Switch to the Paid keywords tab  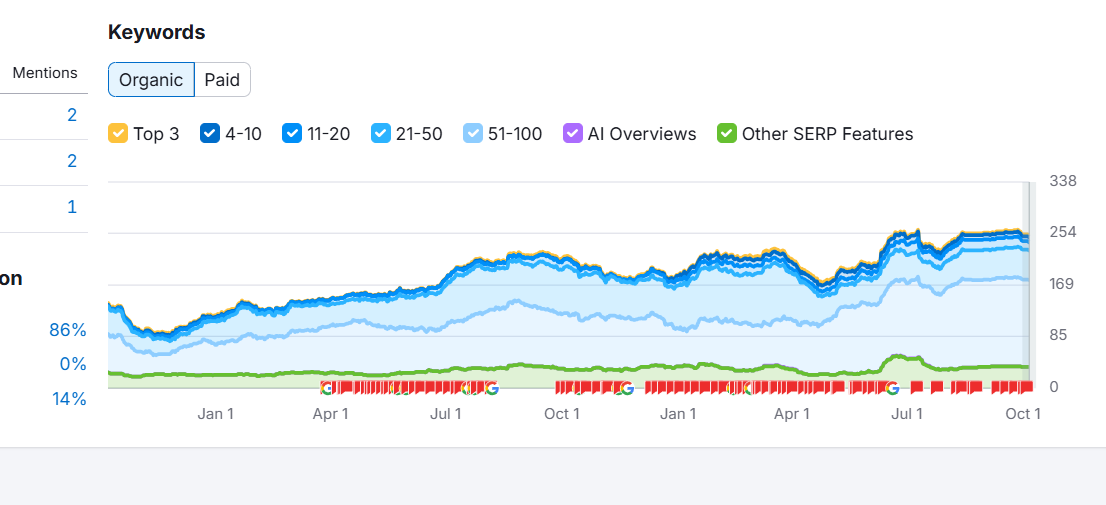click(x=222, y=80)
